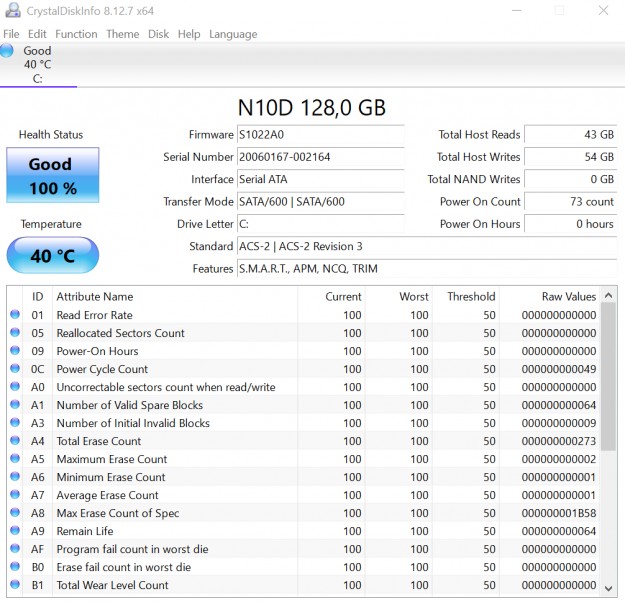
Task: Click the scroll down arrow of attribute list
Action: pos(609,588)
